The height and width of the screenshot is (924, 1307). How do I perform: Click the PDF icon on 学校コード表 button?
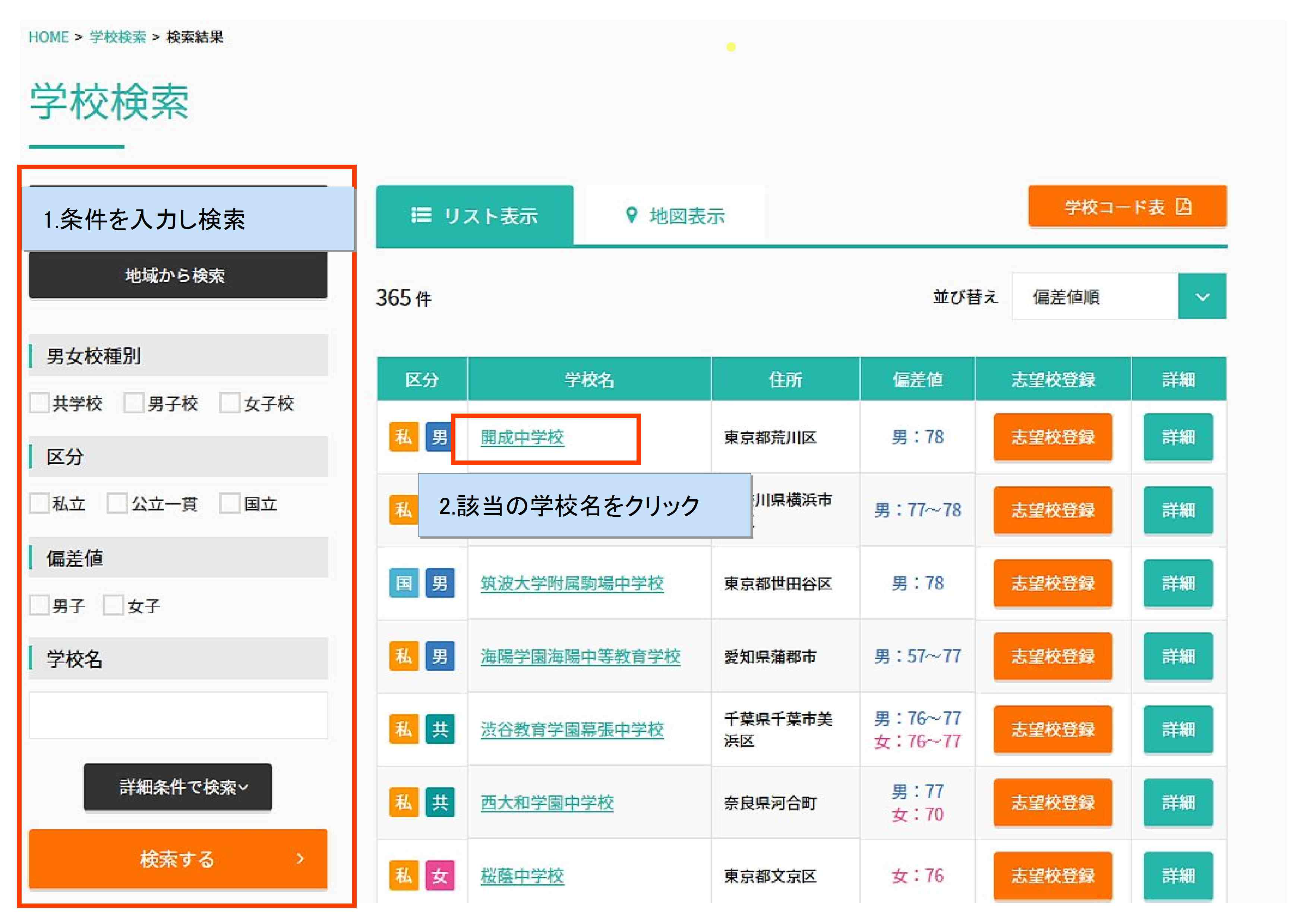pos(1184,206)
